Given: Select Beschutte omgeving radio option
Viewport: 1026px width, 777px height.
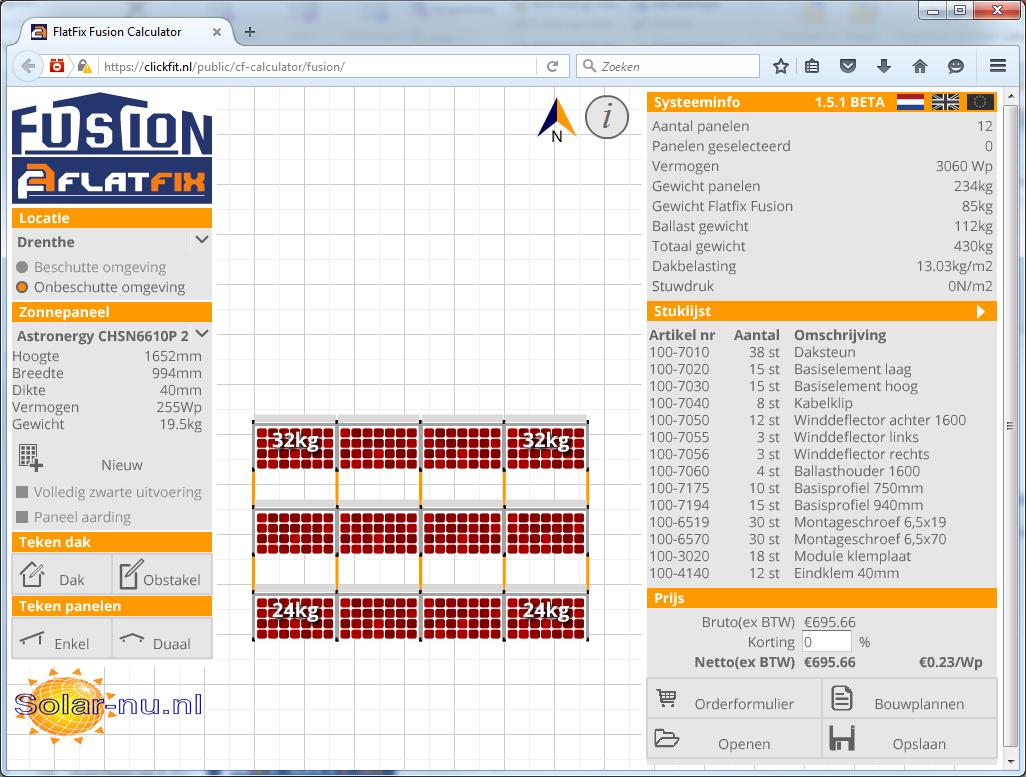Looking at the screenshot, I should (x=22, y=267).
